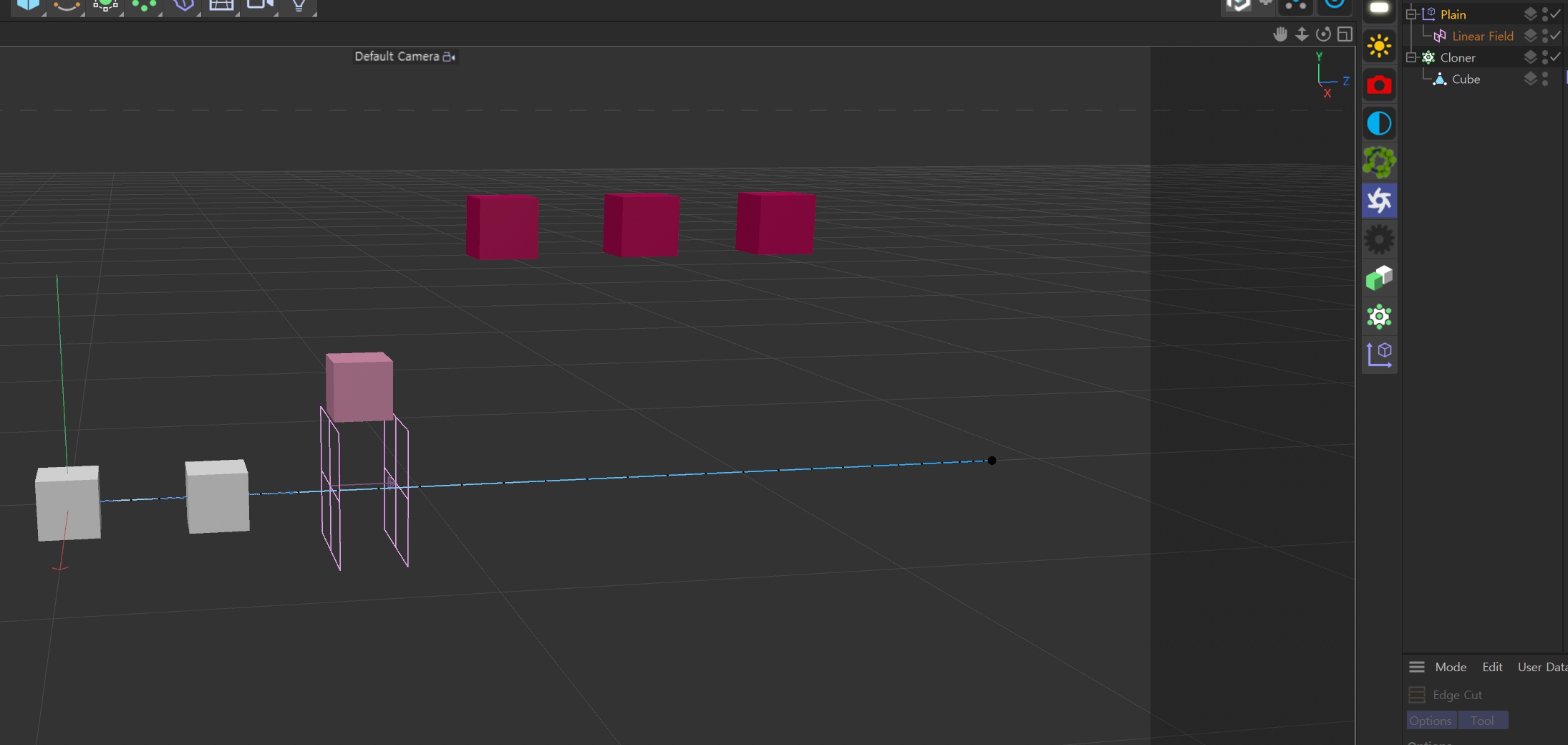Toggle Cube visibility dots
Image resolution: width=1568 pixels, height=745 pixels.
click(1545, 79)
